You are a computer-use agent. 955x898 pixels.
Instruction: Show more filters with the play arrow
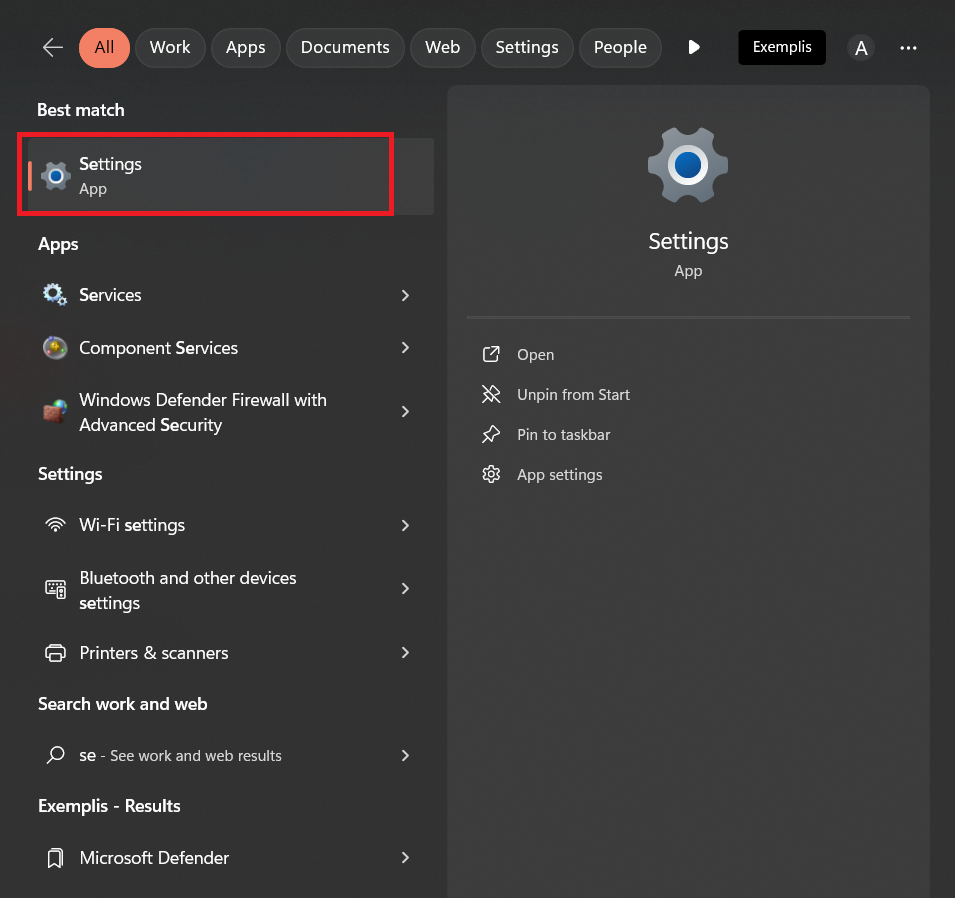694,48
